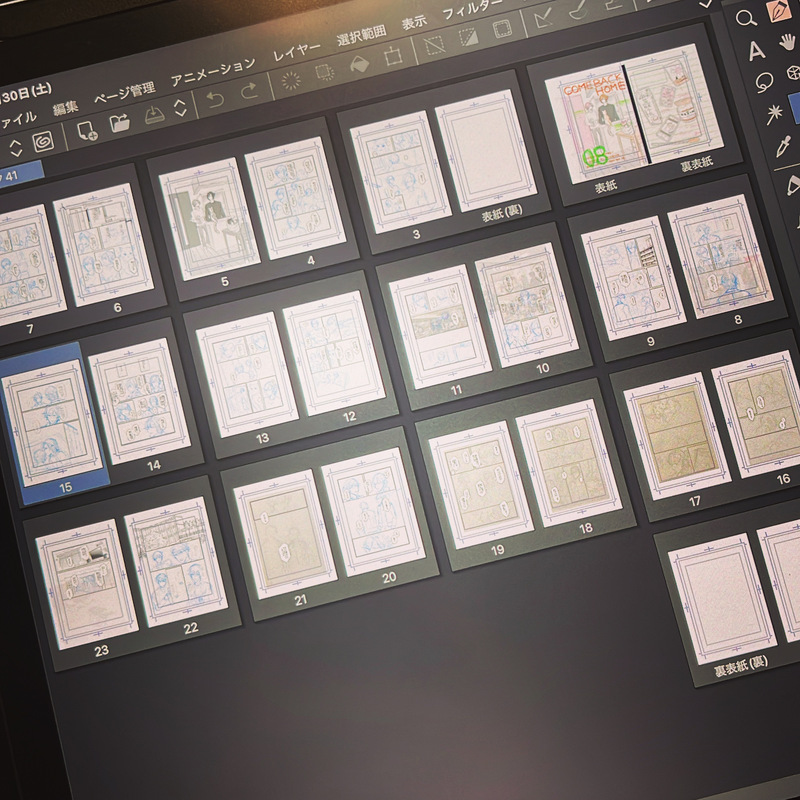Select page 13 thumbnail
800x800 pixels.
tap(247, 375)
